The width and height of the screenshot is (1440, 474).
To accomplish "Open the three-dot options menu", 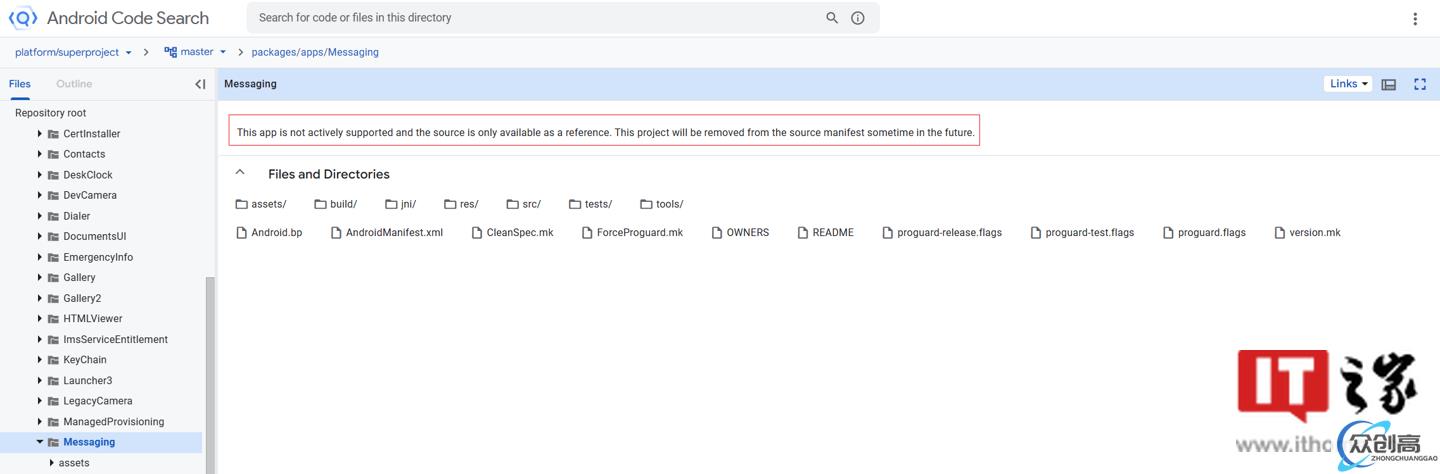I will [1415, 18].
